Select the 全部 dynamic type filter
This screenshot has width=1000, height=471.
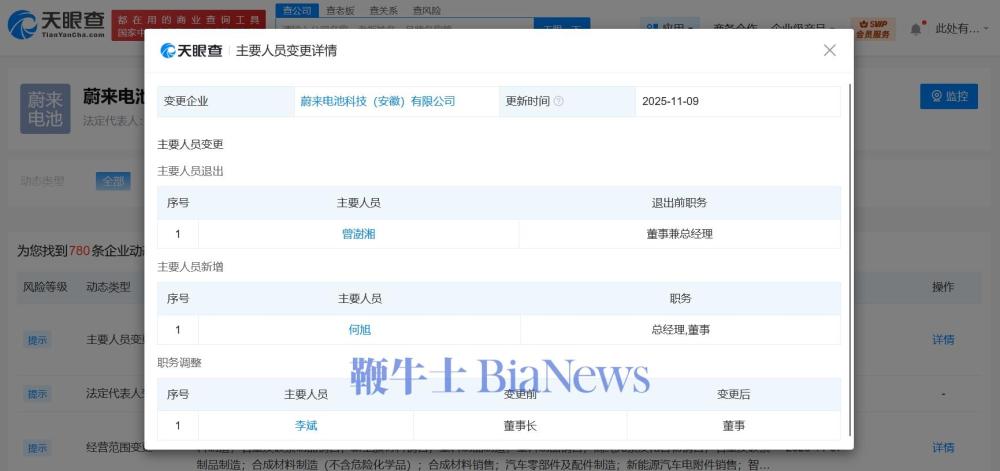(114, 181)
